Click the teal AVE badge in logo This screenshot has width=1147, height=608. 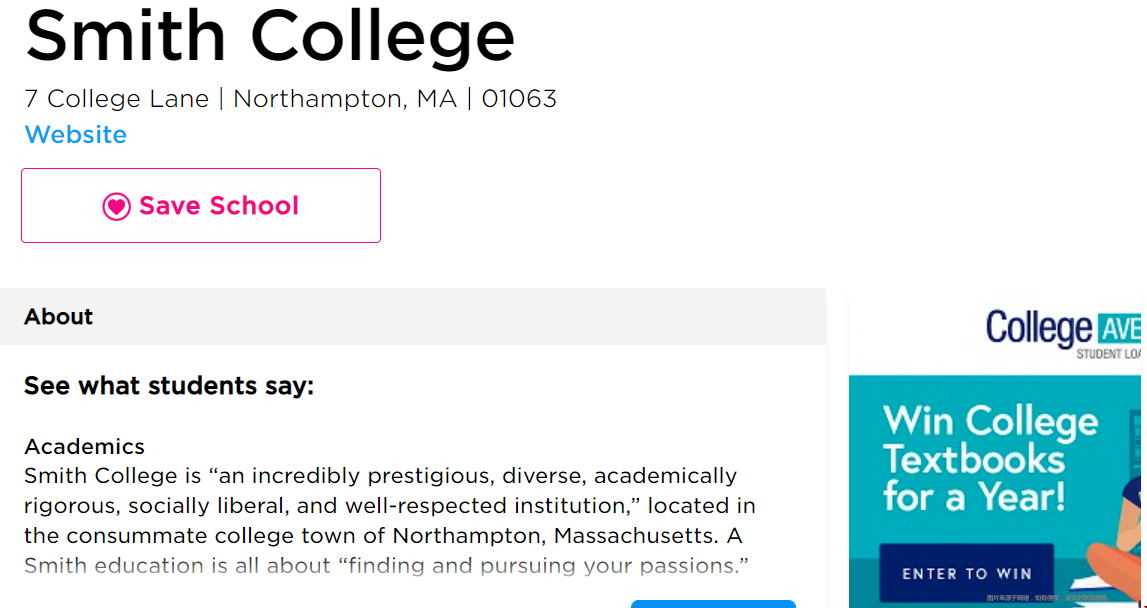1118,328
